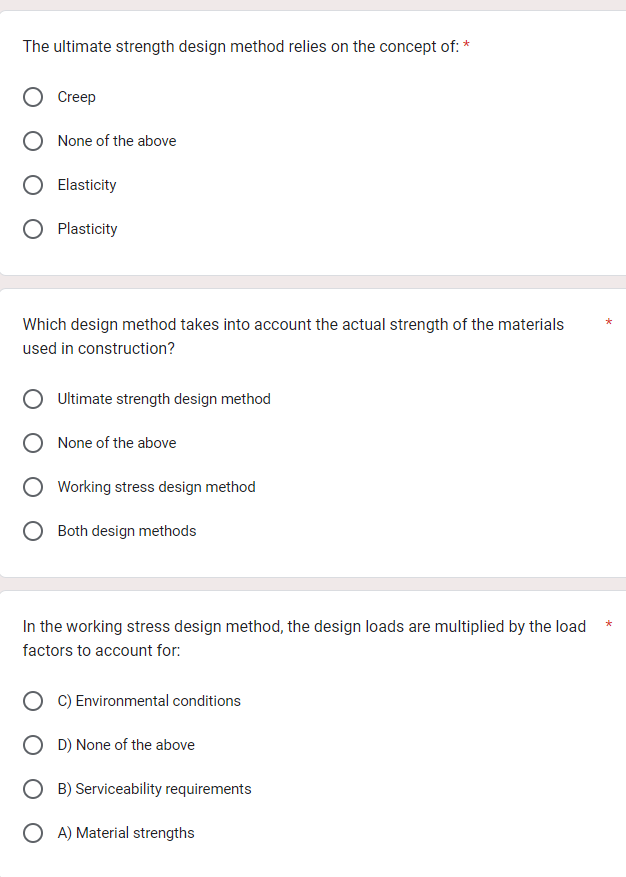Choose D) None of the above answer

(x=33, y=745)
